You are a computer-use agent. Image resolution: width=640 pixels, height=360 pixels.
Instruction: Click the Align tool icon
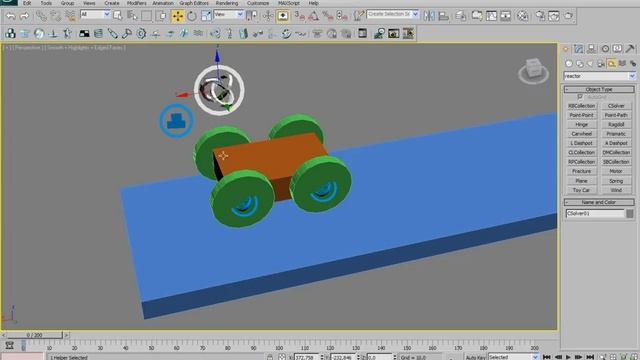443,16
